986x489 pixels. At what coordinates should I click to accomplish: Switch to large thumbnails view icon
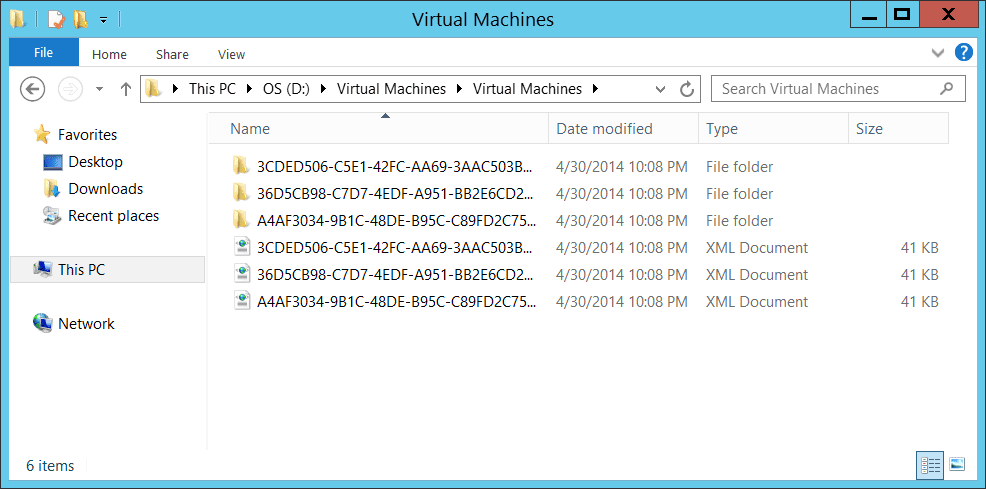(x=956, y=464)
